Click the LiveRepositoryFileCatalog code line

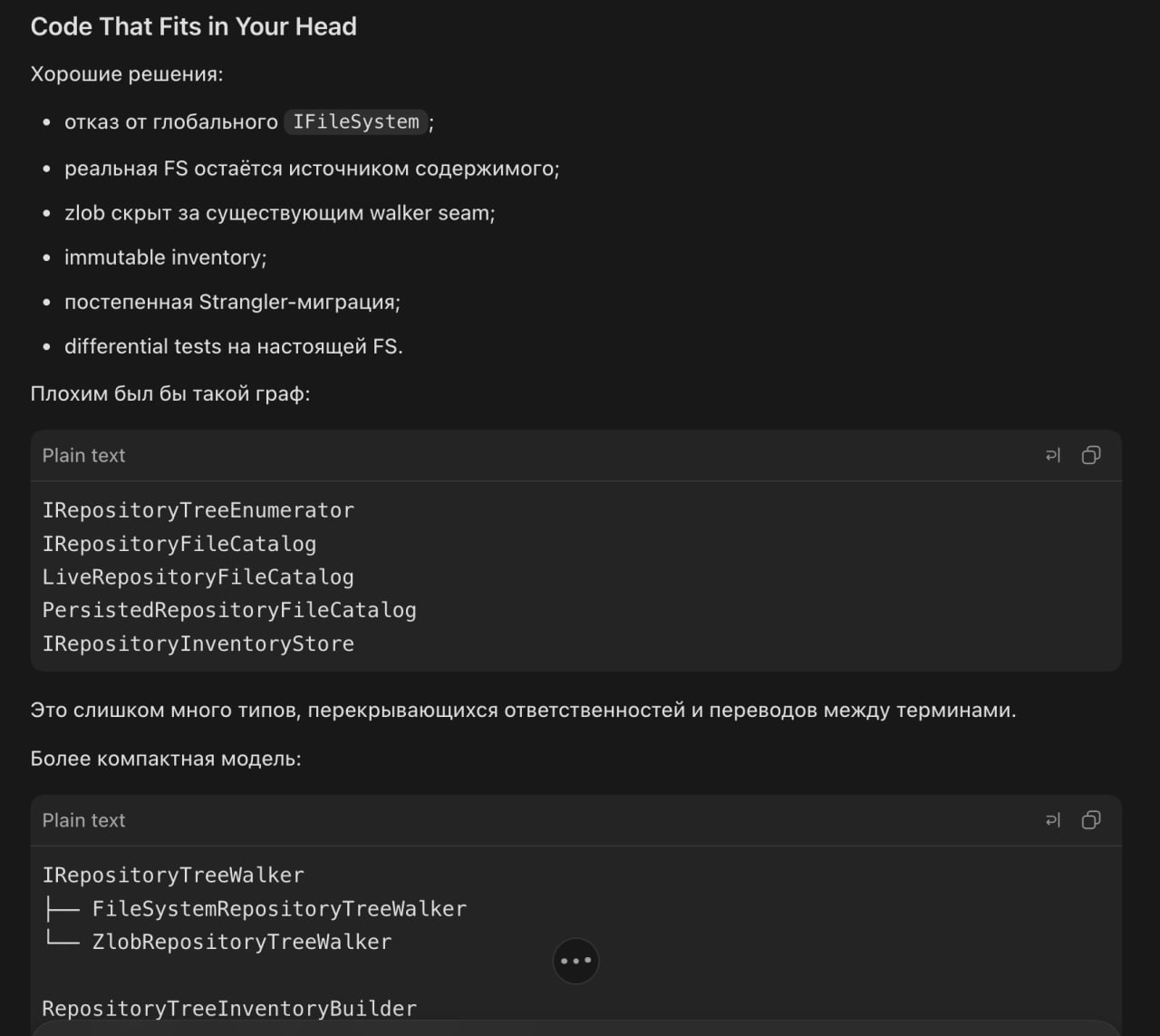[x=198, y=577]
